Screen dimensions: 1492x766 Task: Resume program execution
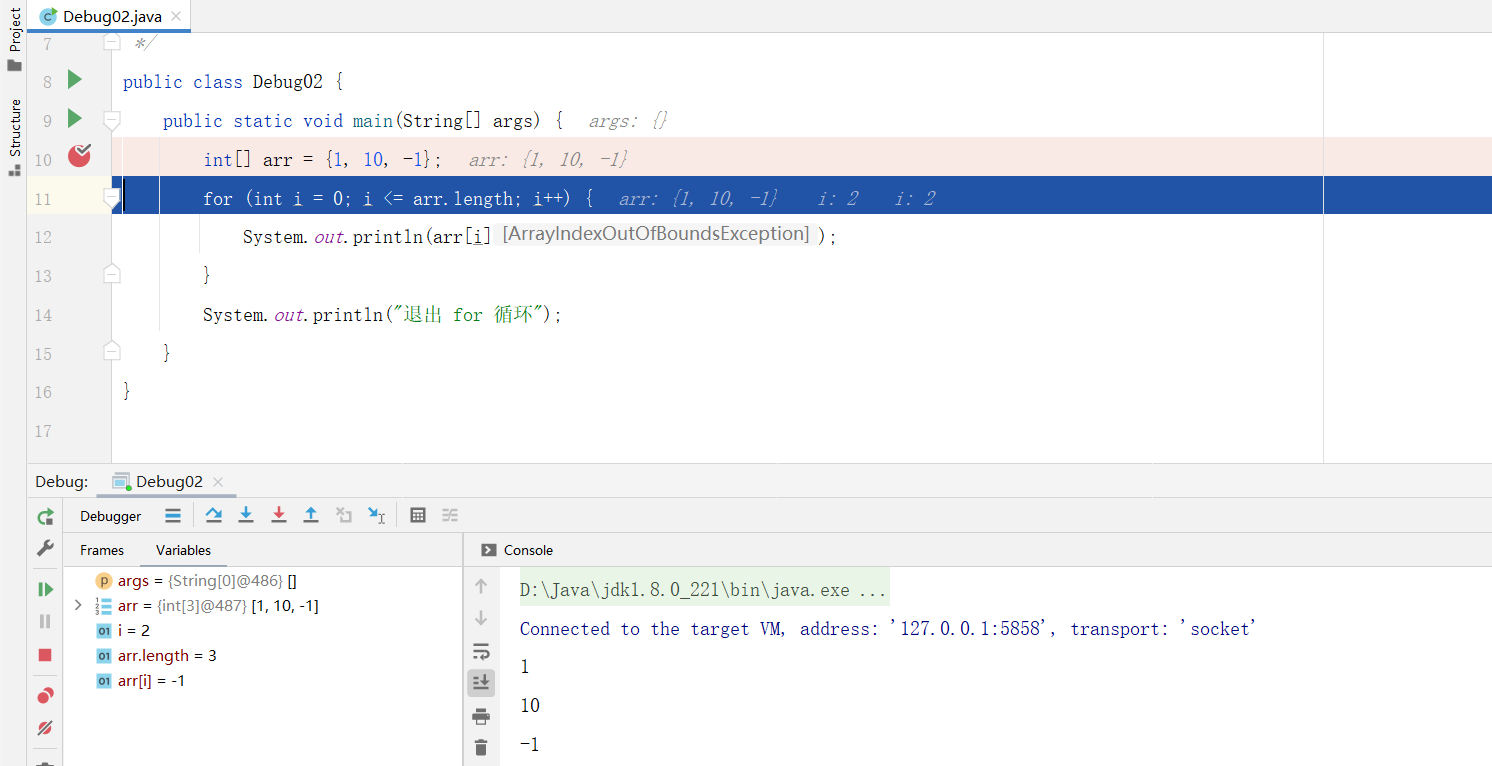tap(45, 590)
